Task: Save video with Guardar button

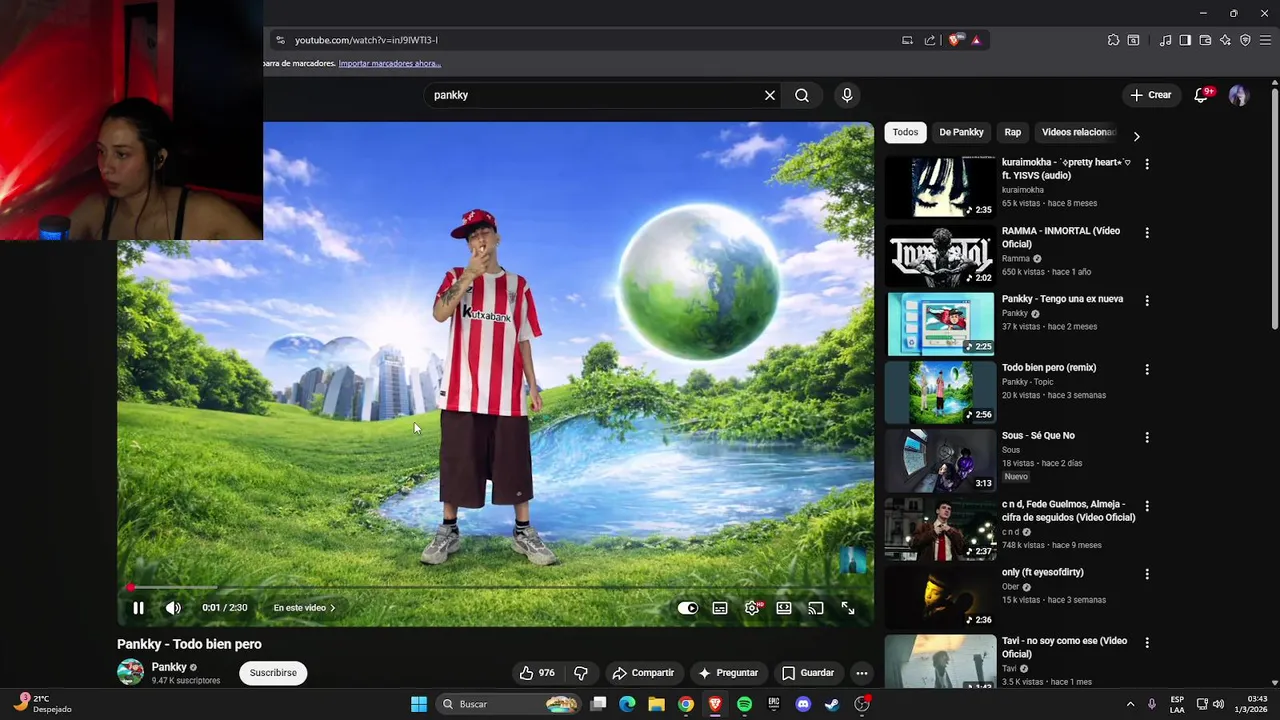Action: (808, 673)
